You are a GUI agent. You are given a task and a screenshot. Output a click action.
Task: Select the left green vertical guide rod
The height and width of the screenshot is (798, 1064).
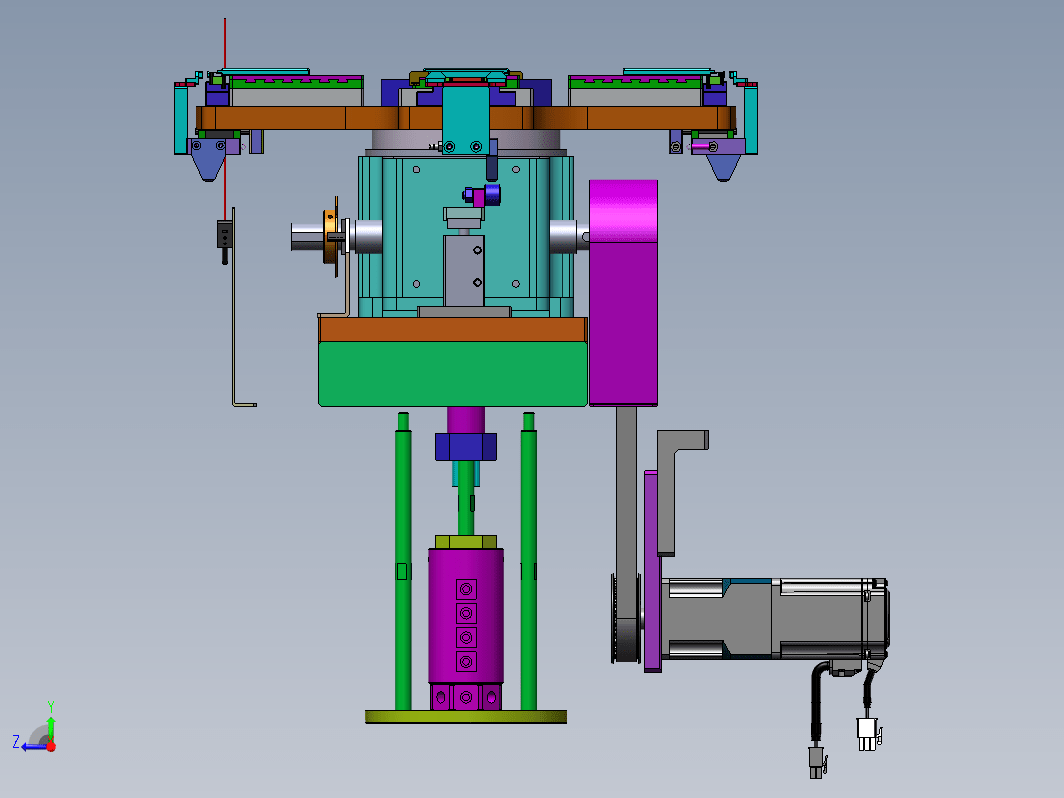tap(403, 561)
